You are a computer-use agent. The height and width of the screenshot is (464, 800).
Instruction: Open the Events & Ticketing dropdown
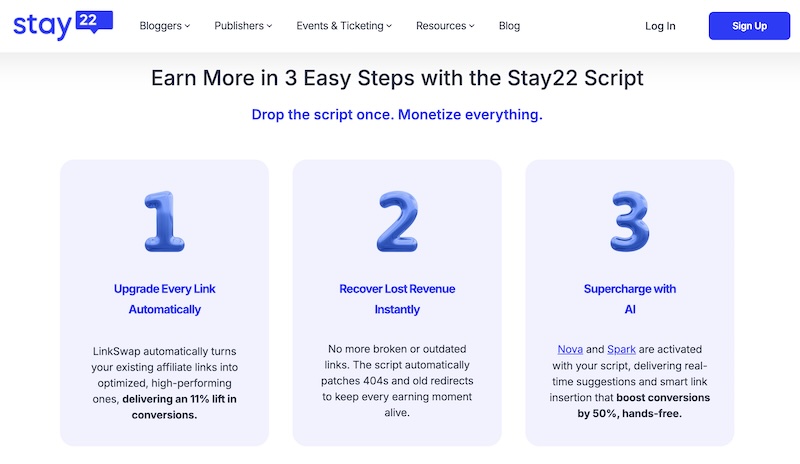pos(344,26)
